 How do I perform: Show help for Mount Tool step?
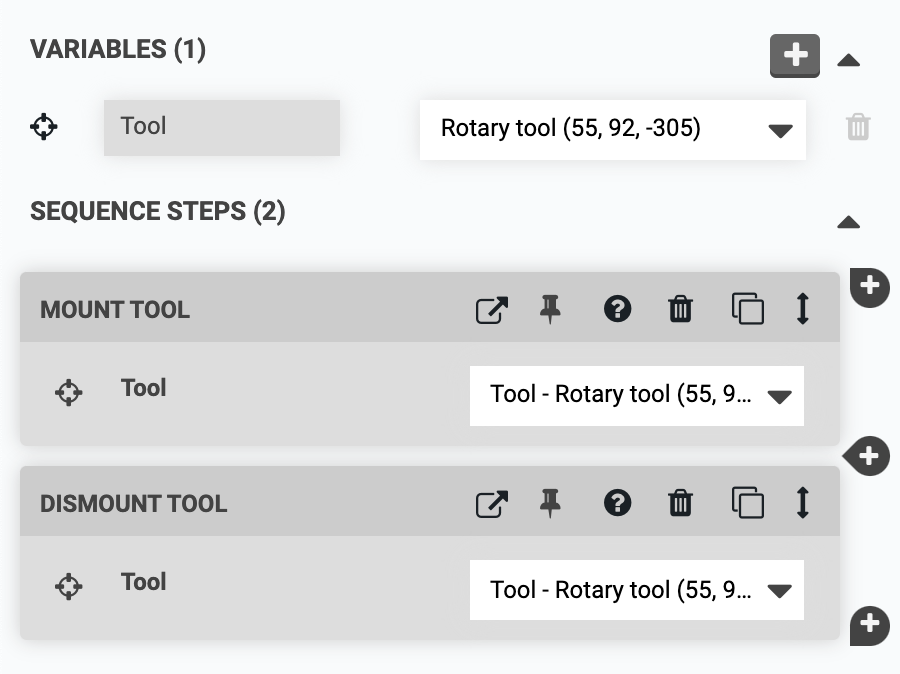tap(618, 309)
